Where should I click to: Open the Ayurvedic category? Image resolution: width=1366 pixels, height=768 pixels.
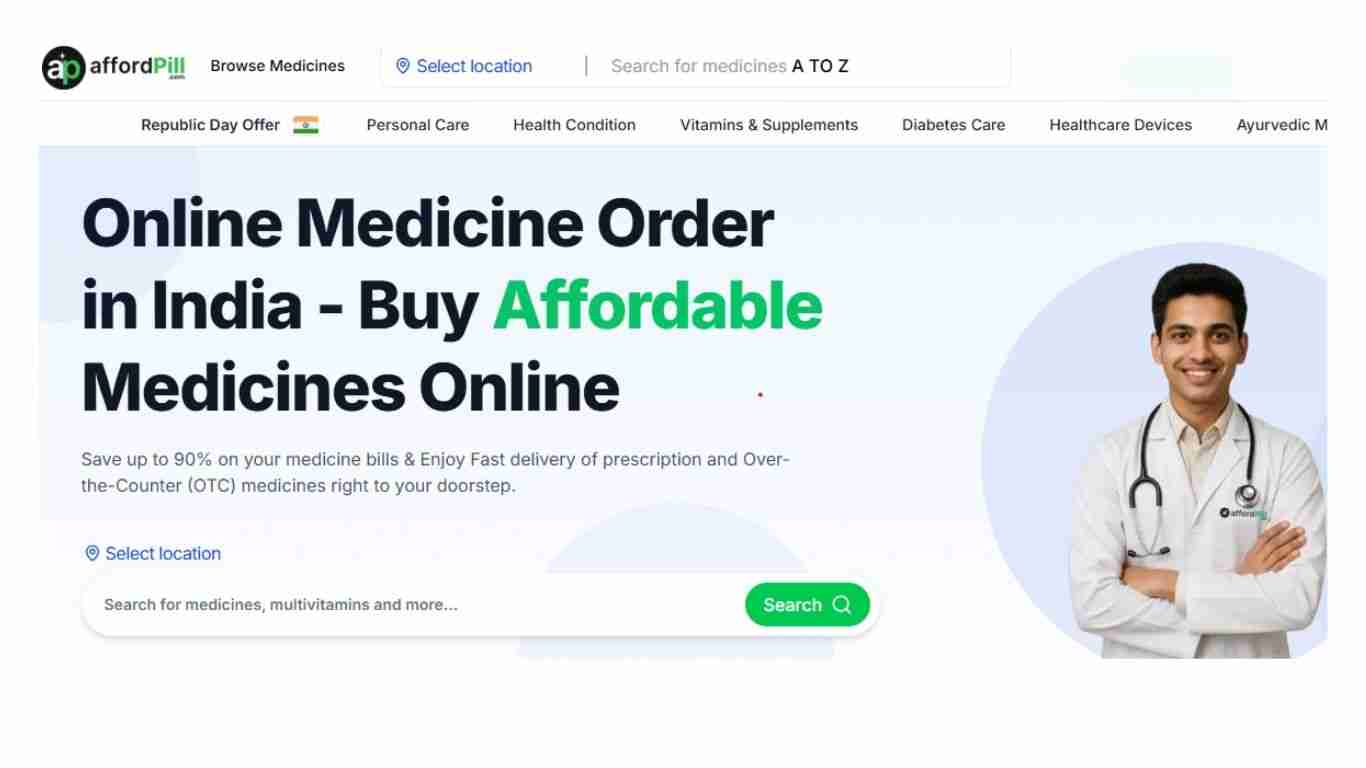[1282, 125]
